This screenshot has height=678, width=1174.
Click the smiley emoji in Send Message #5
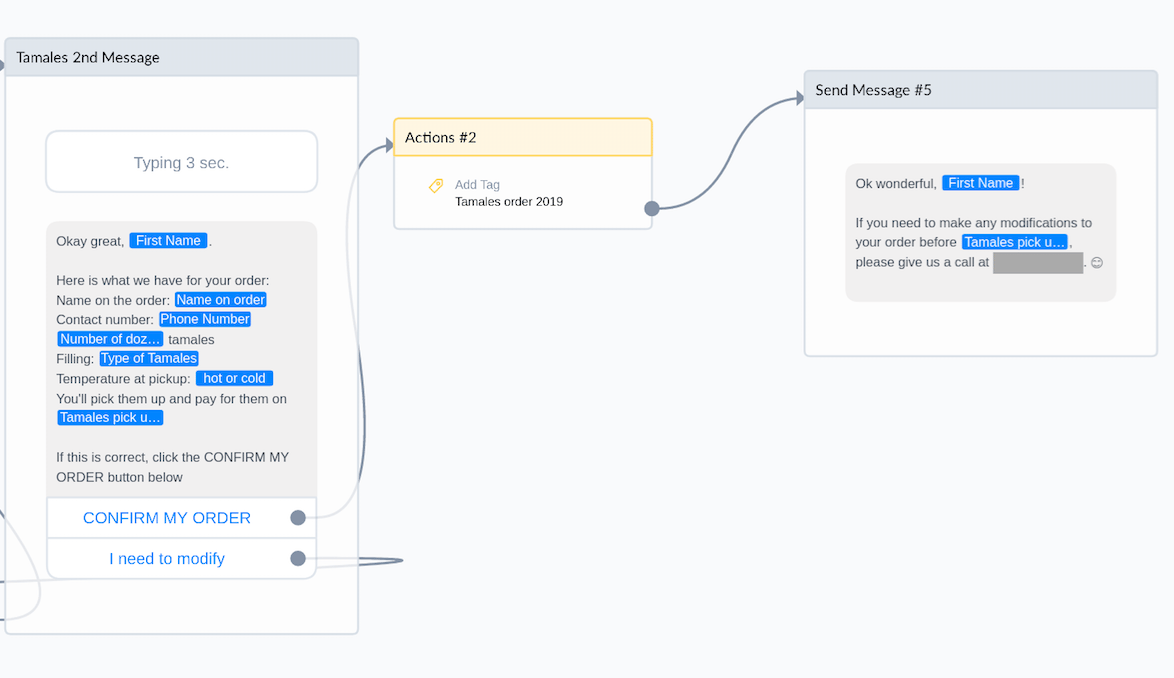coord(1097,263)
